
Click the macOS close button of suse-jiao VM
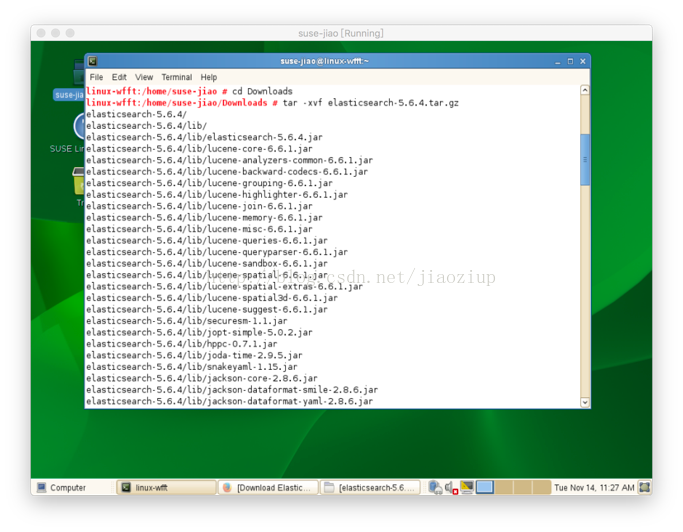[x=41, y=33]
